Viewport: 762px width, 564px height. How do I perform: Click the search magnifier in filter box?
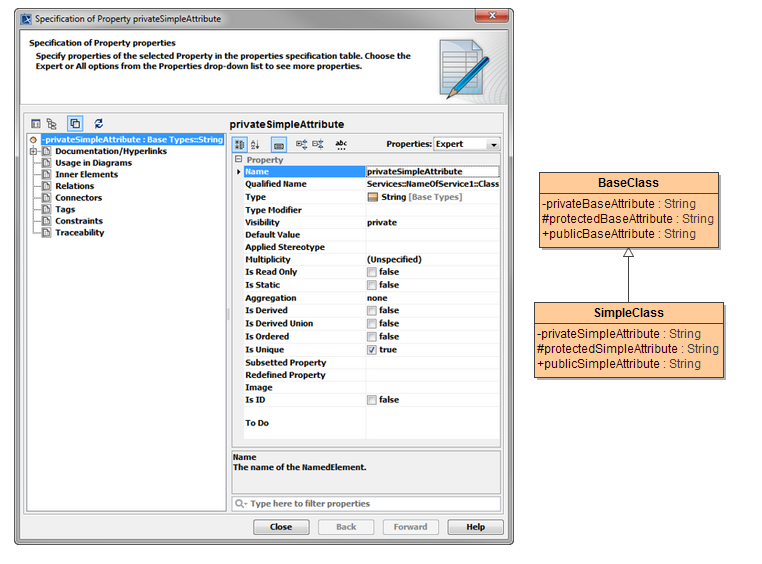point(240,504)
